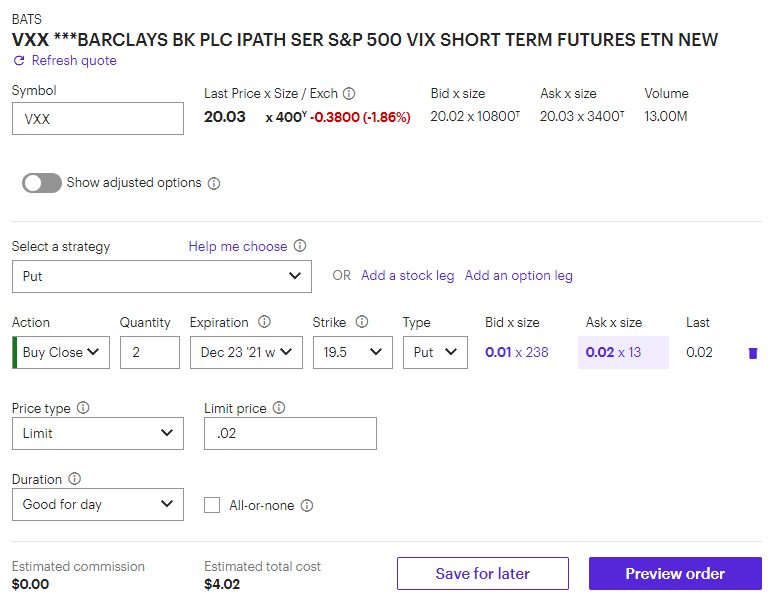This screenshot has height=606, width=771.
Task: Expand the Select a strategy Put dropdown
Action: pyautogui.click(x=162, y=276)
